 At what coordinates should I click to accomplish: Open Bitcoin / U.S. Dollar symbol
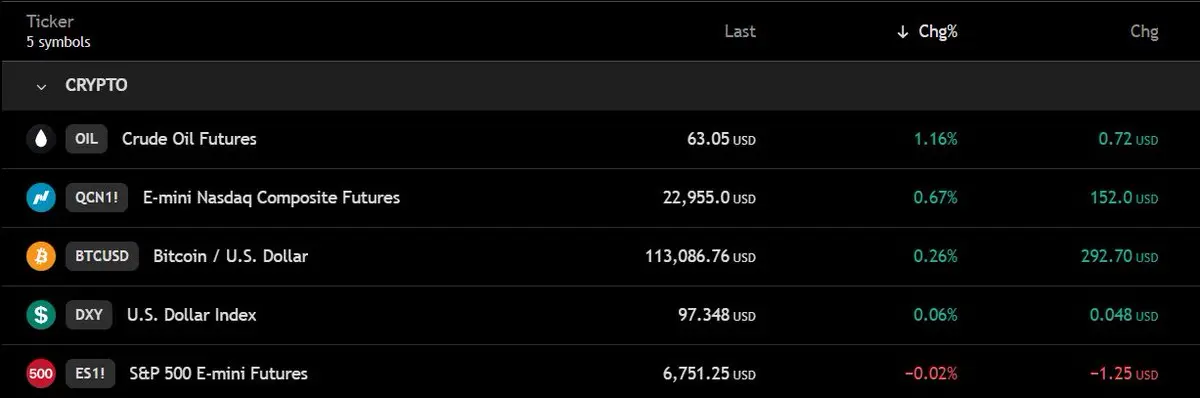click(x=231, y=256)
